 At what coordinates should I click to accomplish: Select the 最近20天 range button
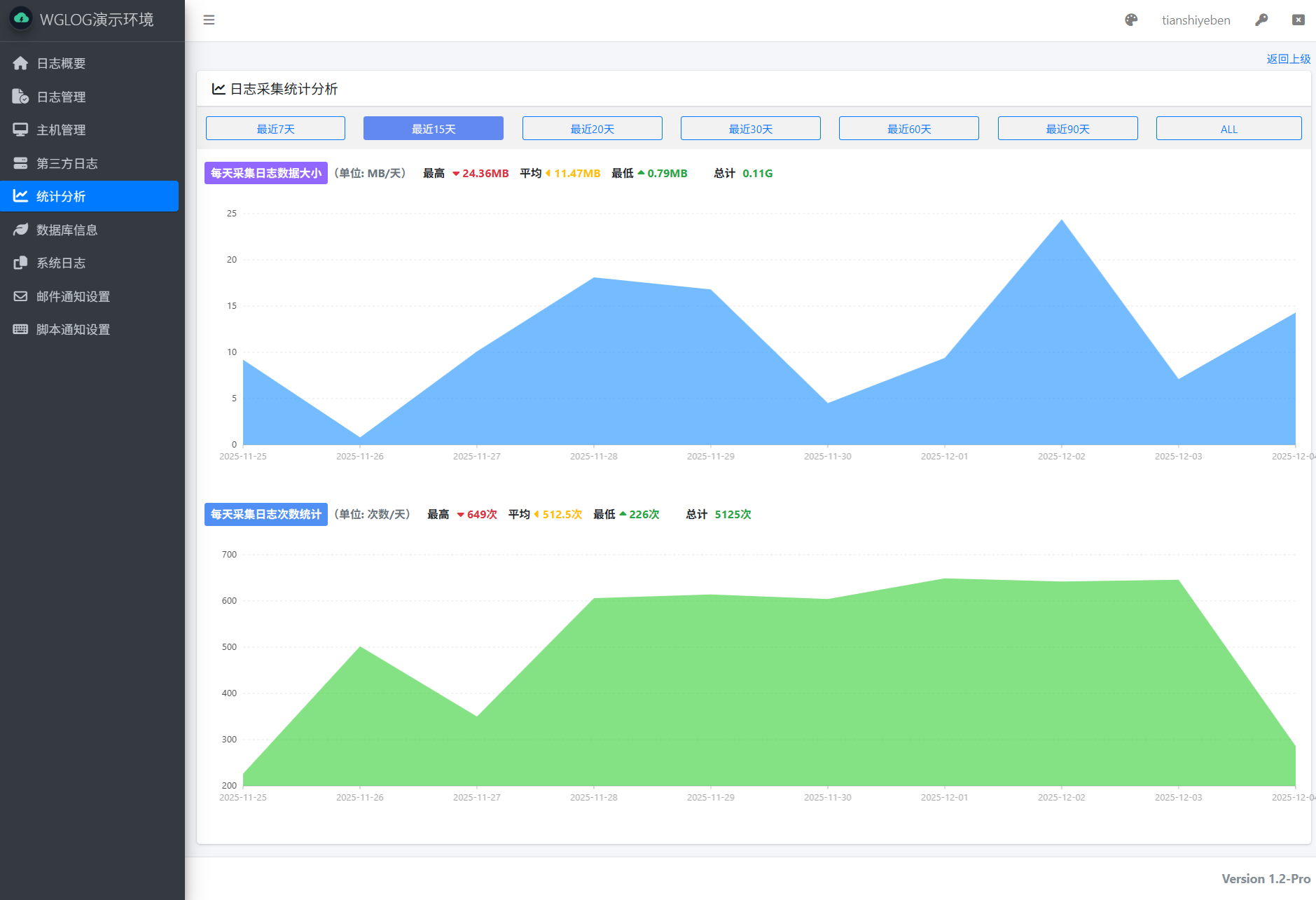coord(593,129)
